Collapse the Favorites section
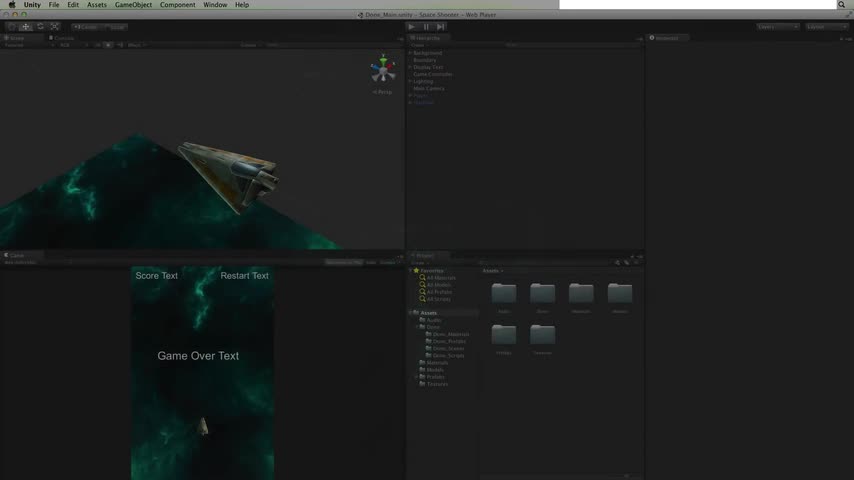The width and height of the screenshot is (854, 480). tap(410, 270)
